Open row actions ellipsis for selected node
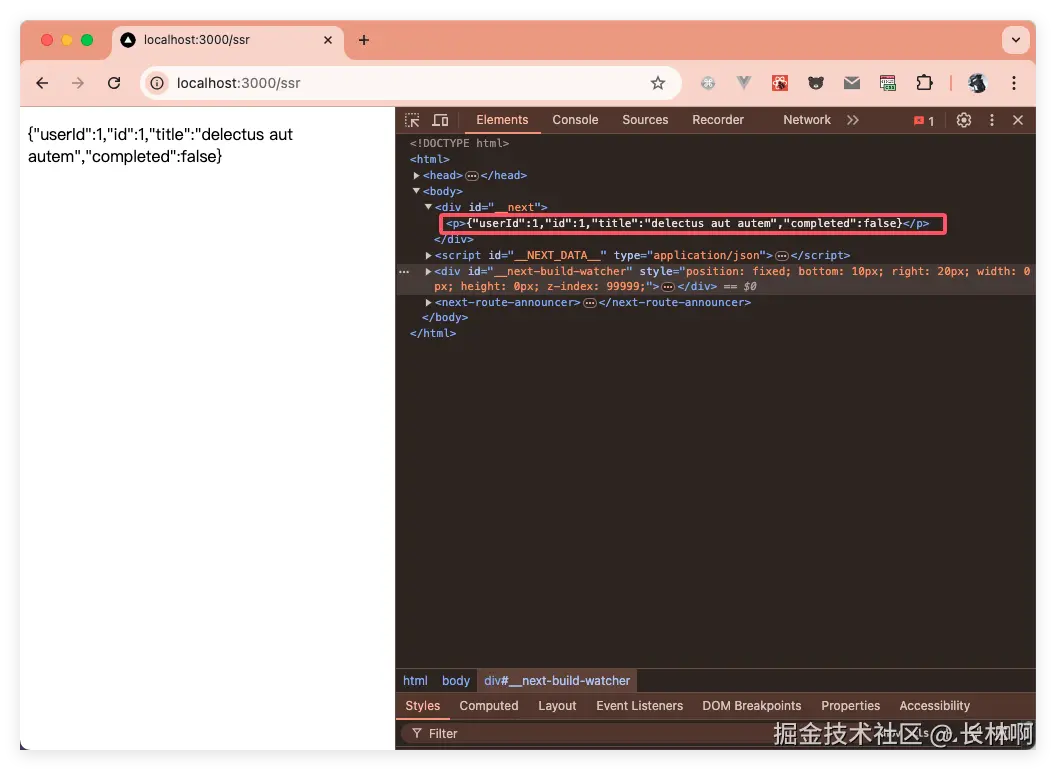 tap(404, 271)
